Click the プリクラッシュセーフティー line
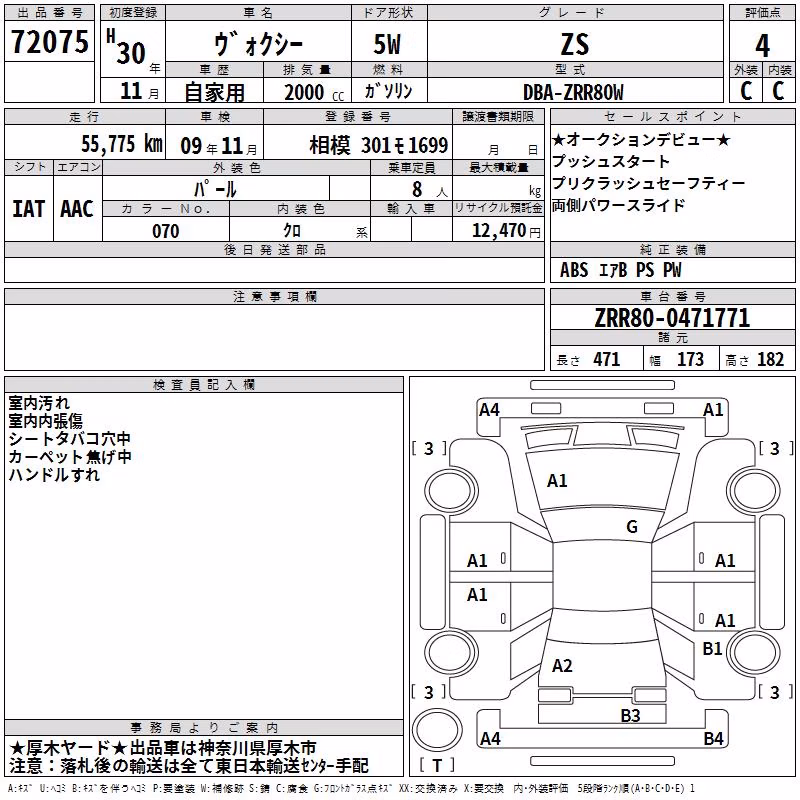The height and width of the screenshot is (800, 800). [x=648, y=183]
